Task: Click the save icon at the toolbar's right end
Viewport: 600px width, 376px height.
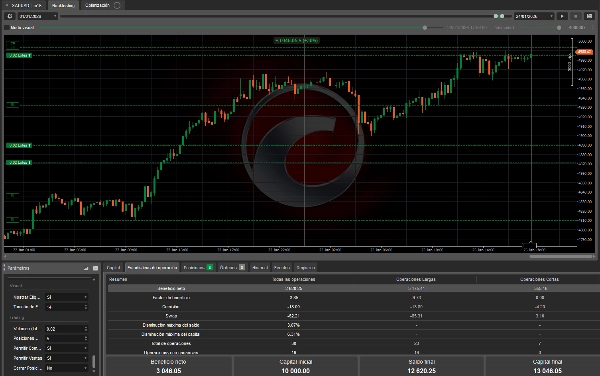Action: click(589, 16)
